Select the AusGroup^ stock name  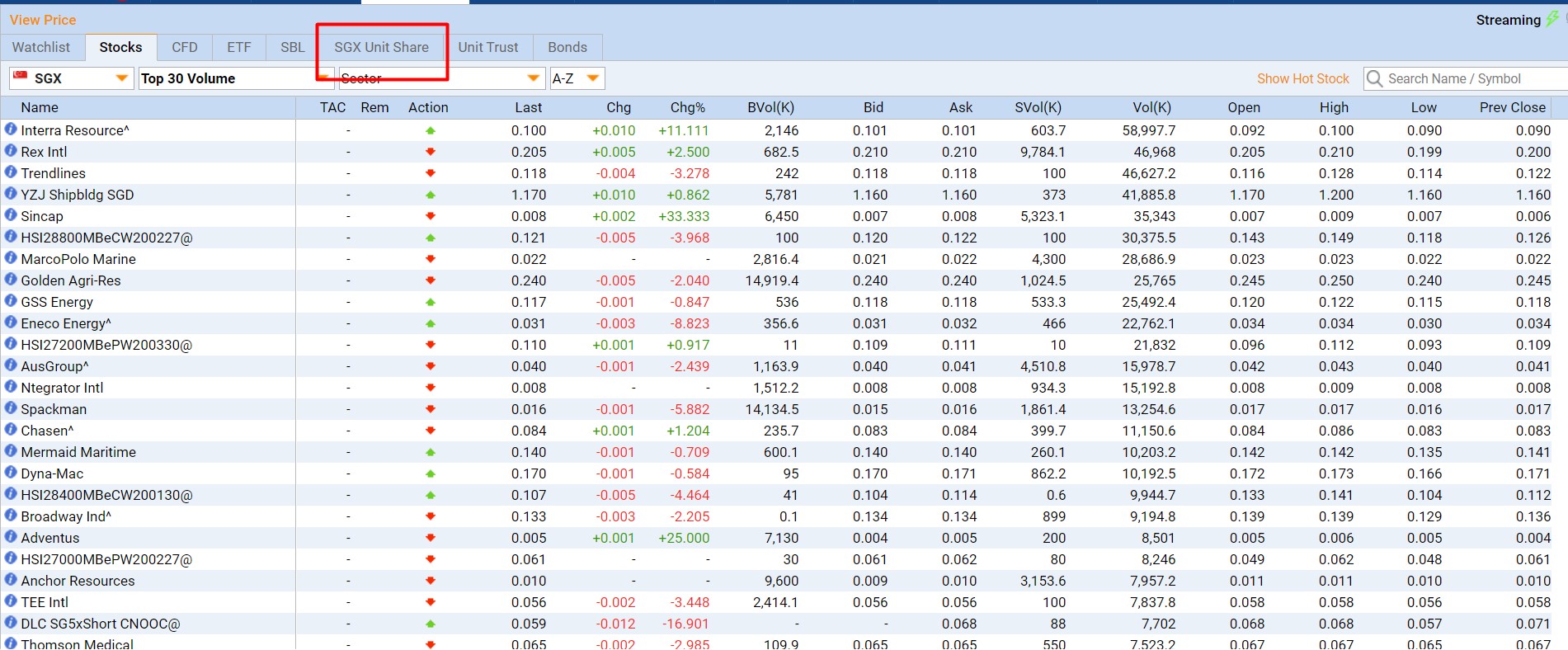coord(54,366)
